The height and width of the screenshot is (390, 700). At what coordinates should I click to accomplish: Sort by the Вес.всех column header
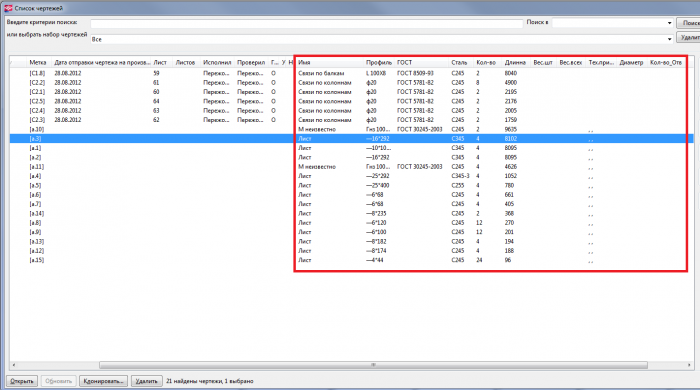(571, 62)
